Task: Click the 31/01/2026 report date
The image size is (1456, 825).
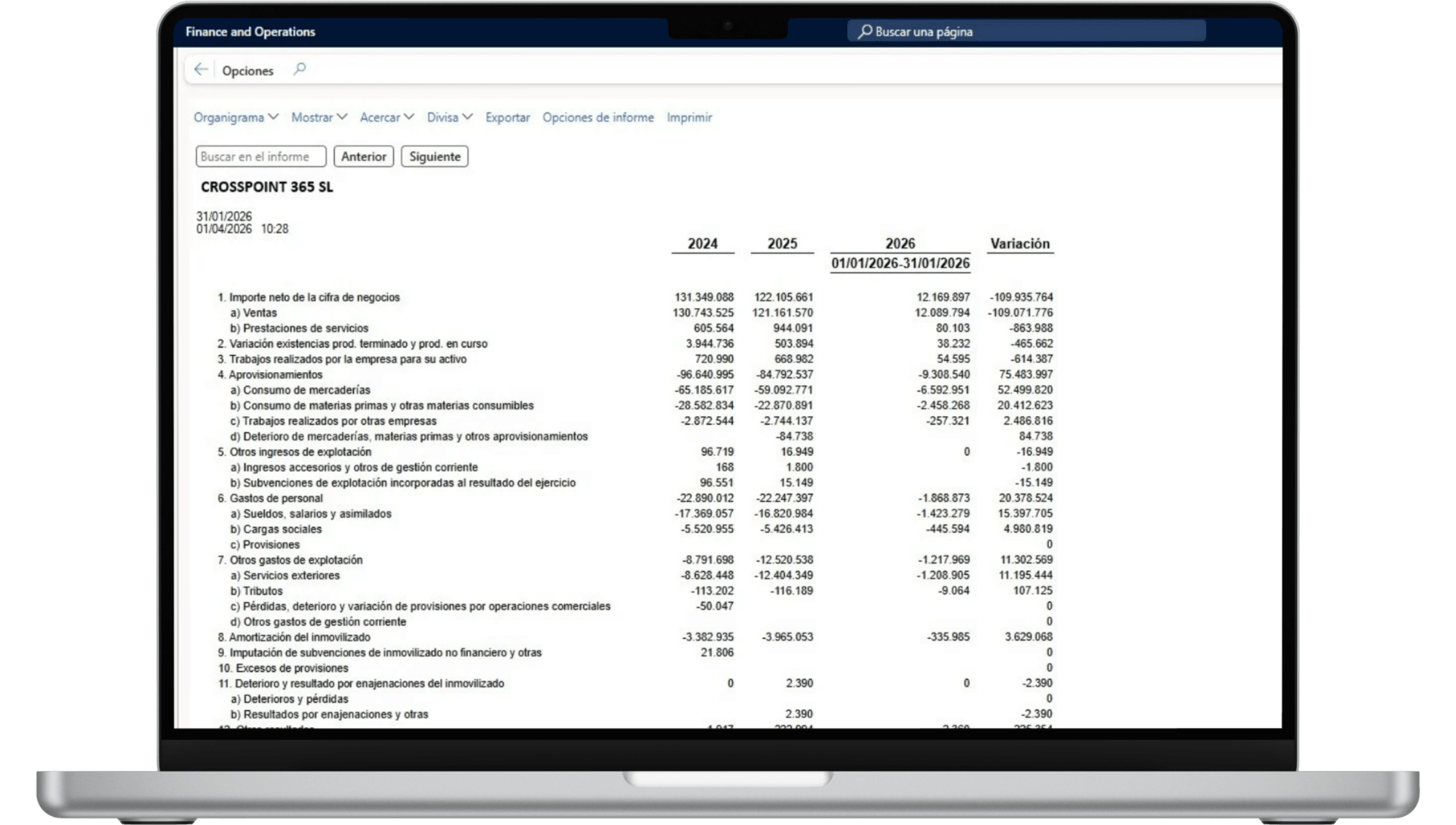Action: coord(224,217)
